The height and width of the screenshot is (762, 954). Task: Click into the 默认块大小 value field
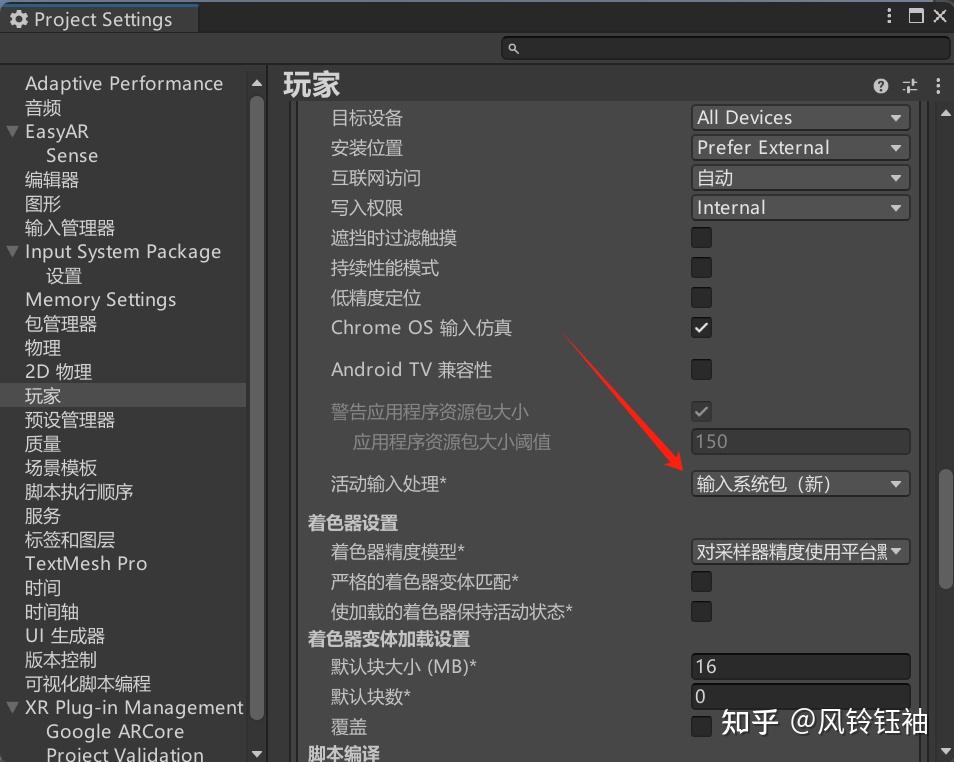[x=799, y=666]
